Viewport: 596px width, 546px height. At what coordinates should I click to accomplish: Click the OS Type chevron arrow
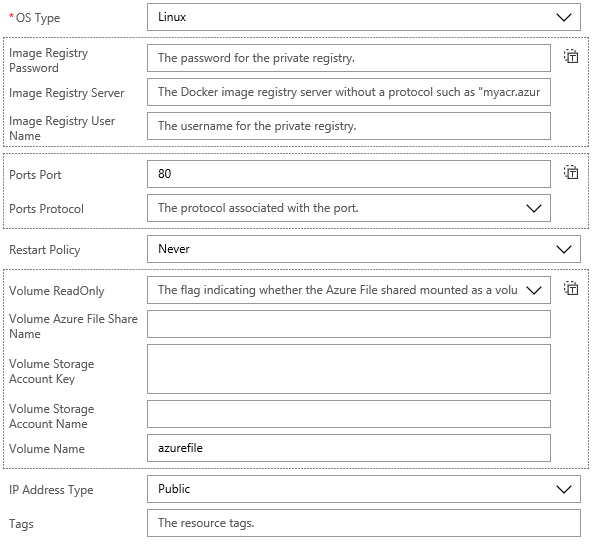[564, 17]
